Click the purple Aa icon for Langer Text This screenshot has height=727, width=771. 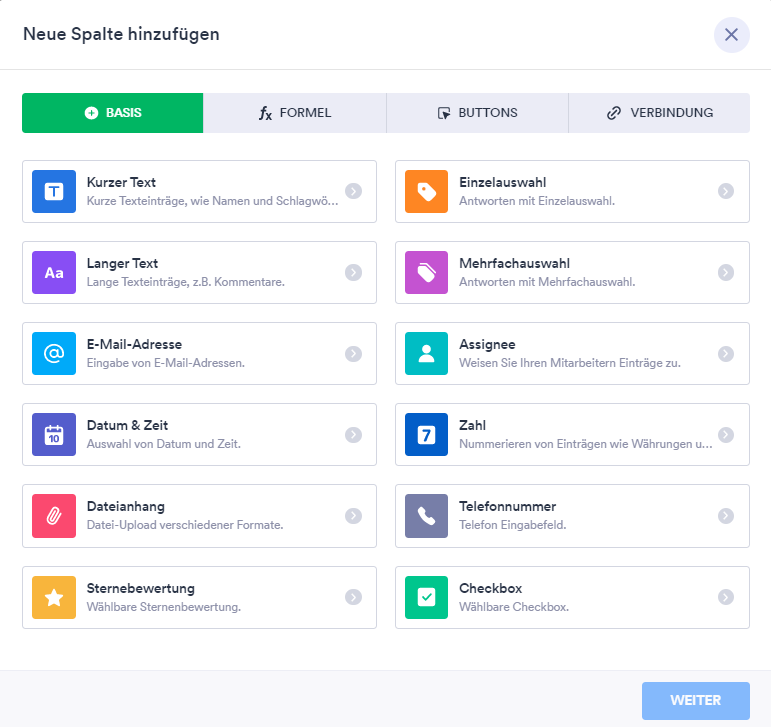(54, 272)
